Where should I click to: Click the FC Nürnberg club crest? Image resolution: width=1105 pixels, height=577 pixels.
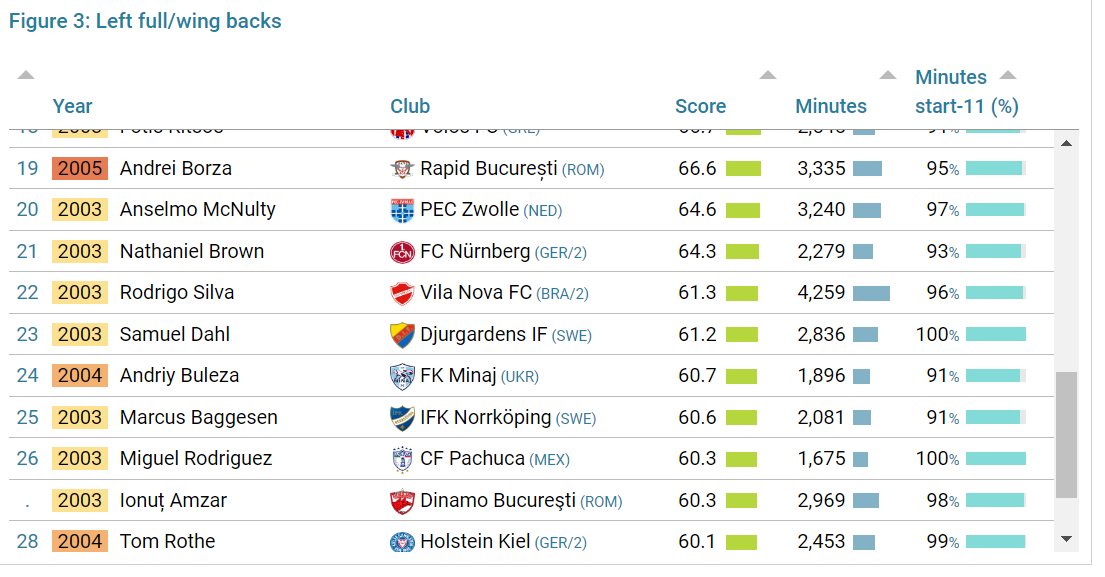[x=402, y=252]
